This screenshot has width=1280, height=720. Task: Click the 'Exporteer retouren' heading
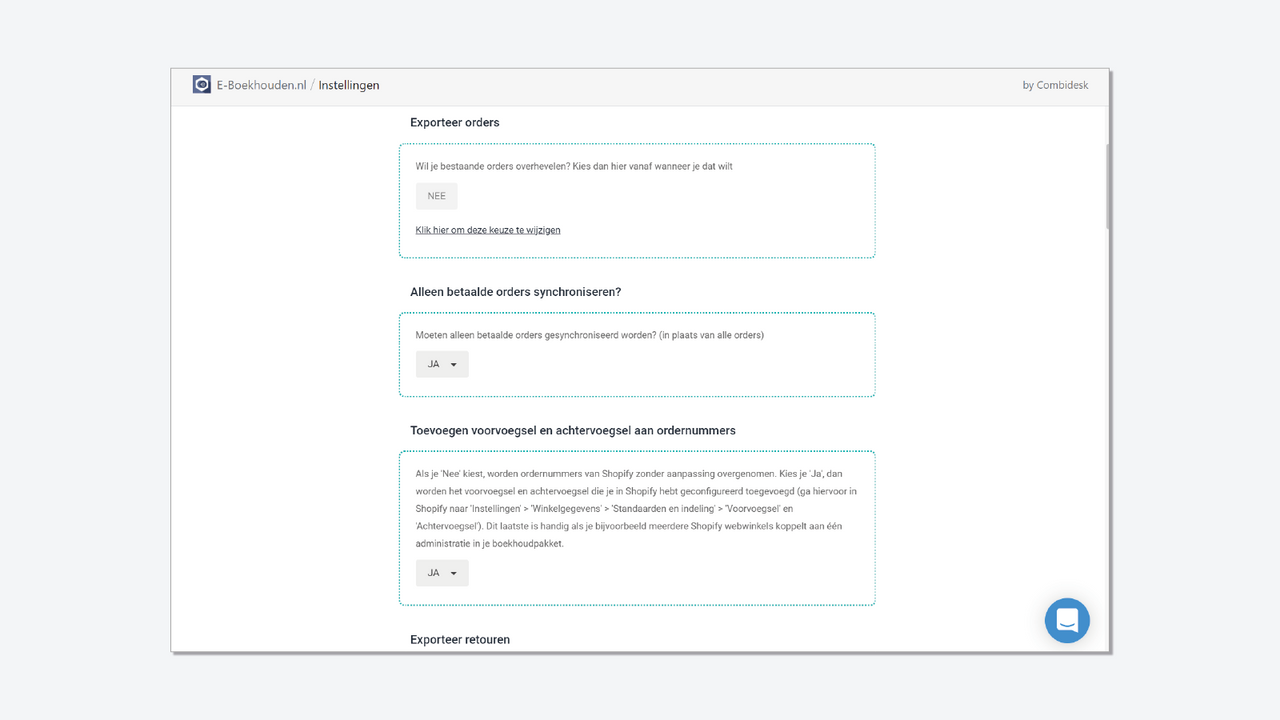pos(459,639)
